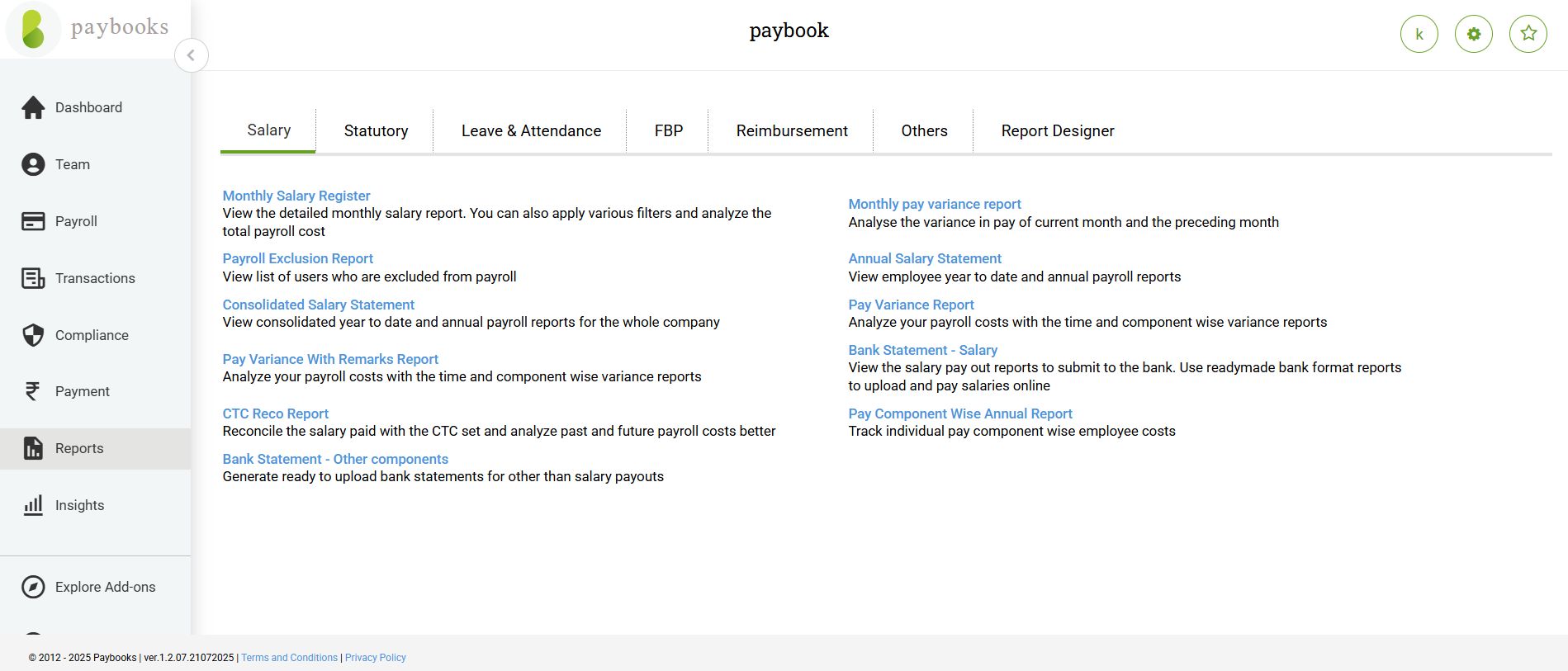
Task: Collapse the sidebar with chevron button
Action: tap(191, 55)
